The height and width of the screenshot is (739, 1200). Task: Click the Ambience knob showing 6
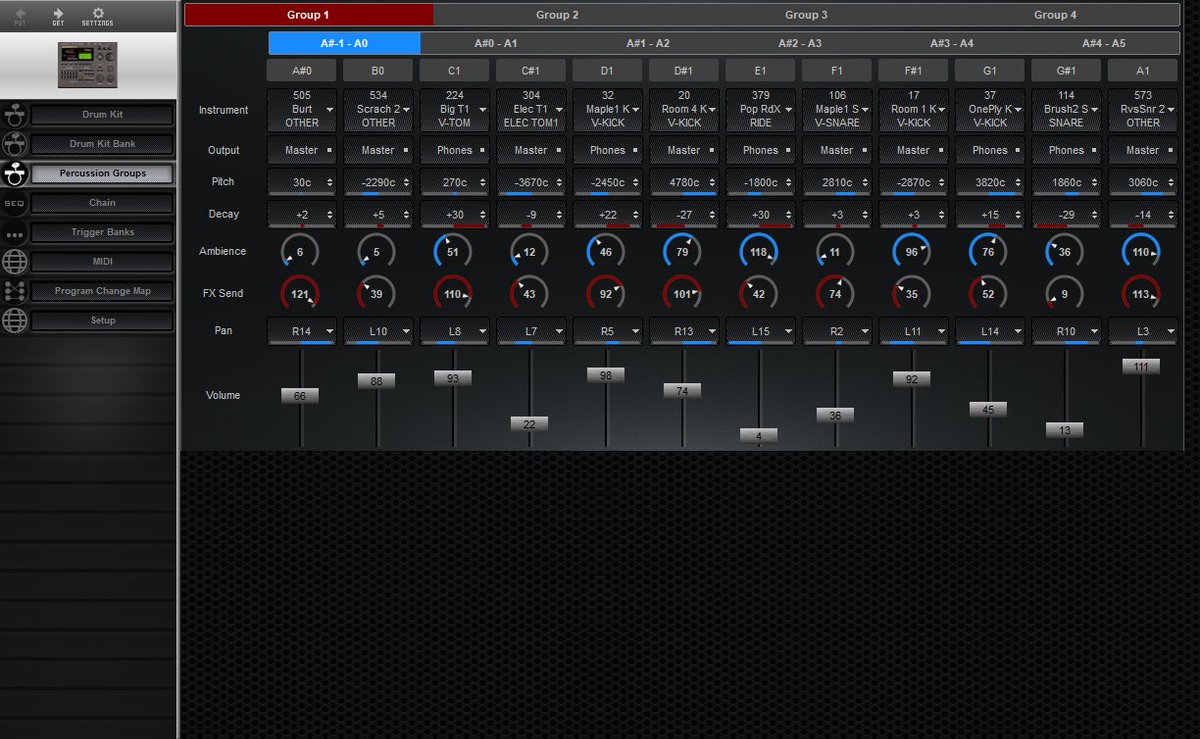(302, 252)
